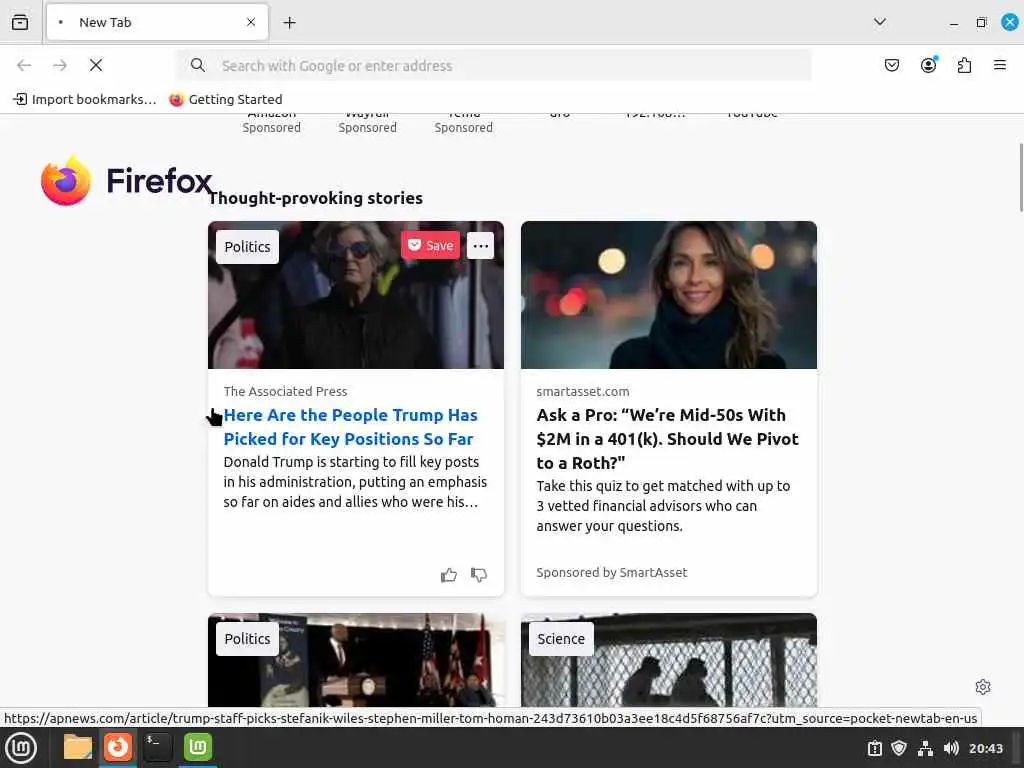1024x768 pixels.
Task: Open the application hamburger menu
Action: click(x=999, y=65)
